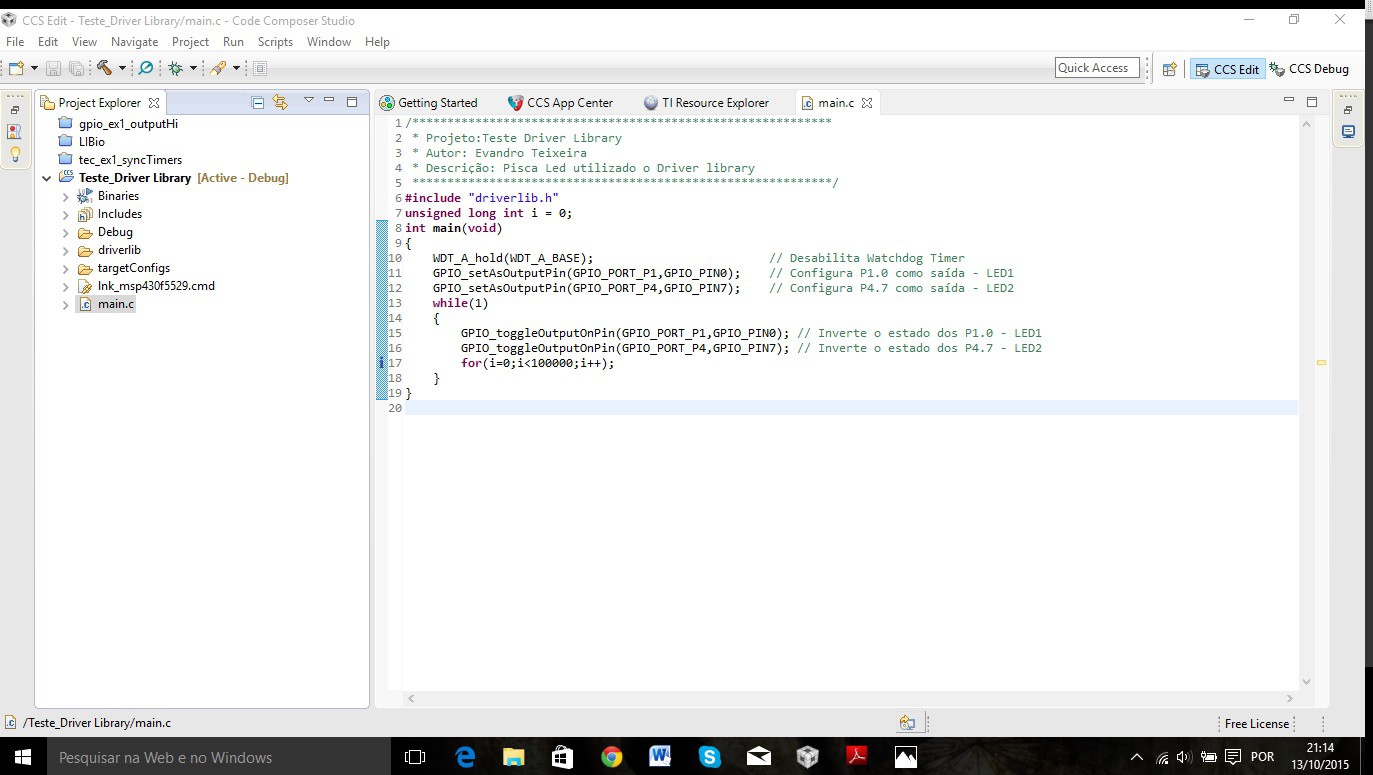Click the New file toolbar icon
Screen dimensions: 1373x775
click(x=16, y=68)
